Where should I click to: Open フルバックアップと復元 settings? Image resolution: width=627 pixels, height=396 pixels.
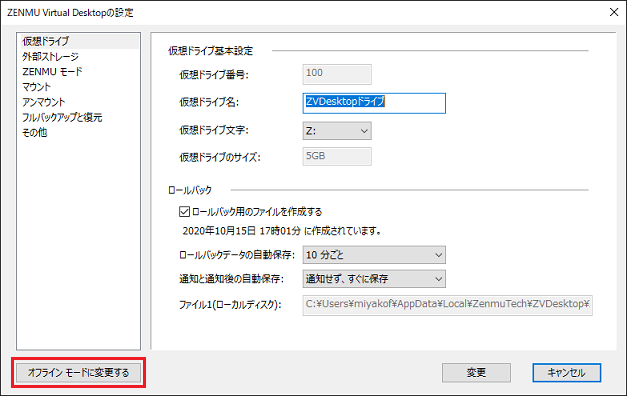[62, 118]
